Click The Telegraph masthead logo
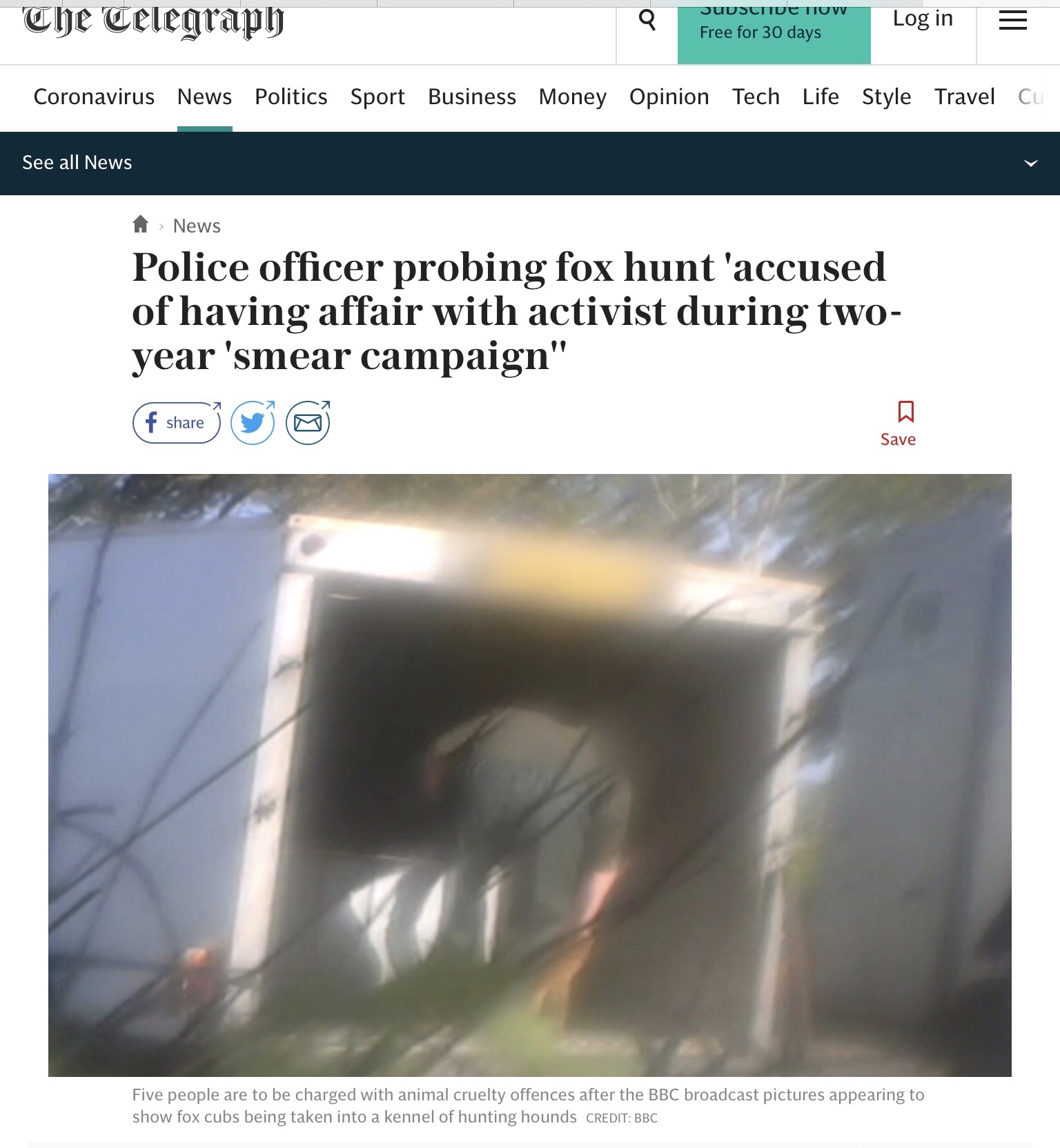Viewport: 1060px width, 1148px height. tap(153, 21)
